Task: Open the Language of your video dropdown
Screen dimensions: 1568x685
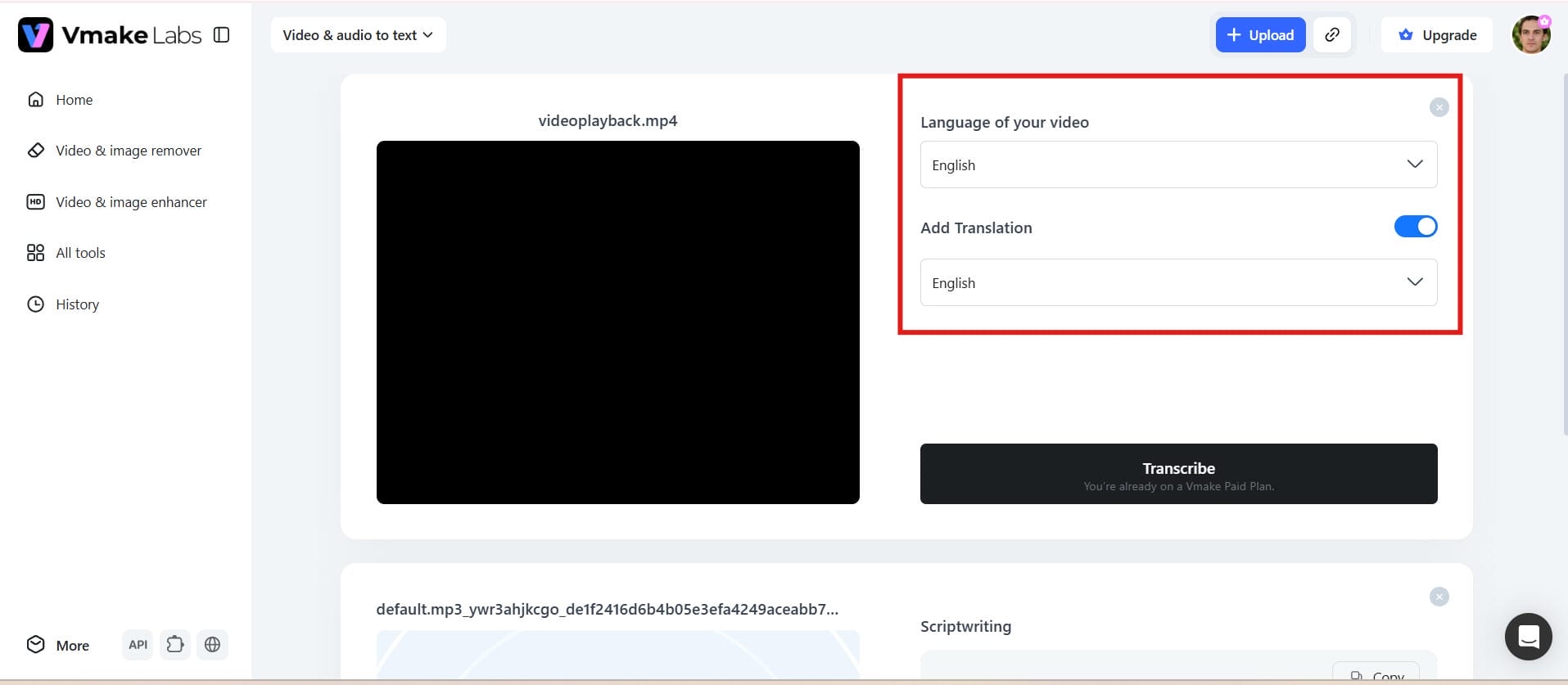Action: 1178,164
